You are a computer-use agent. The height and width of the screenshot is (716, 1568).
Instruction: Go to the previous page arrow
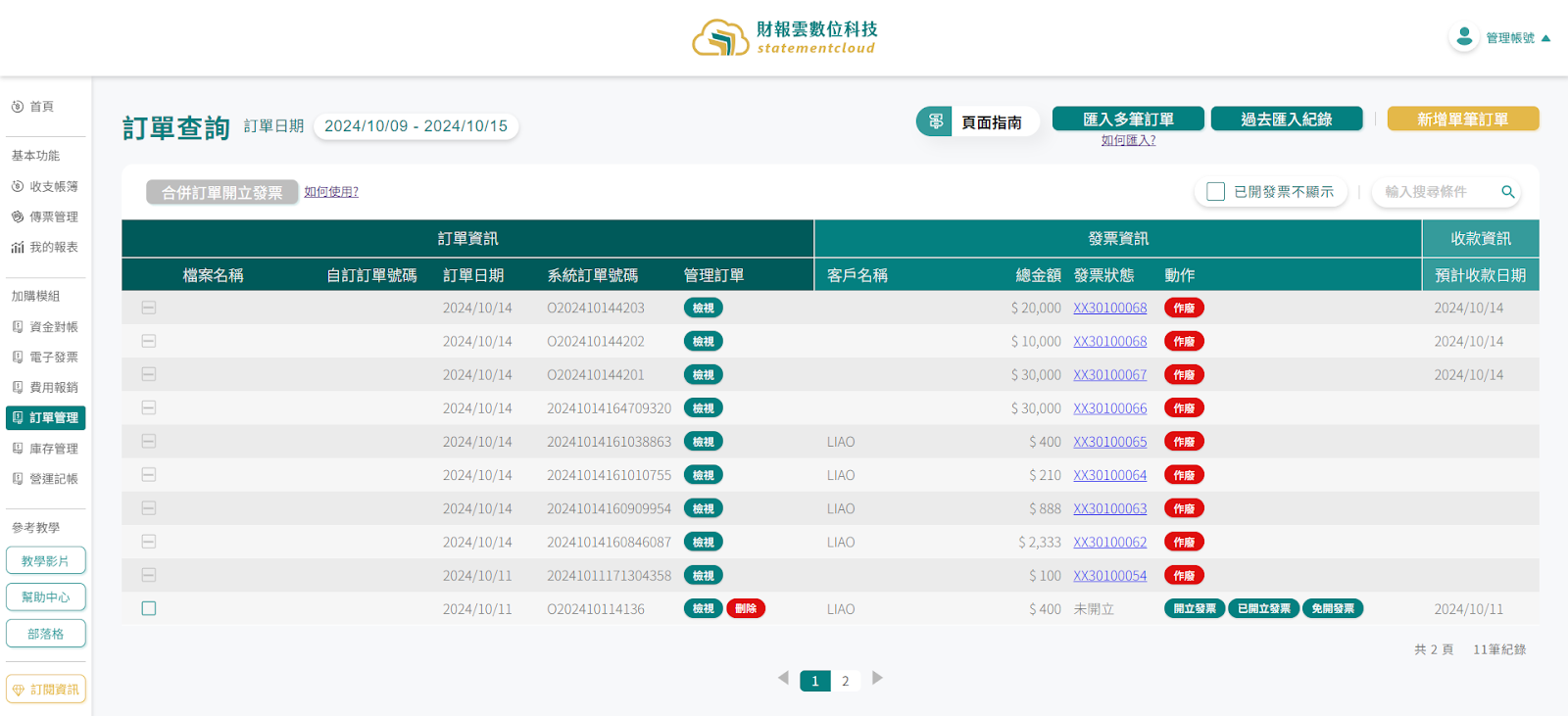[783, 678]
